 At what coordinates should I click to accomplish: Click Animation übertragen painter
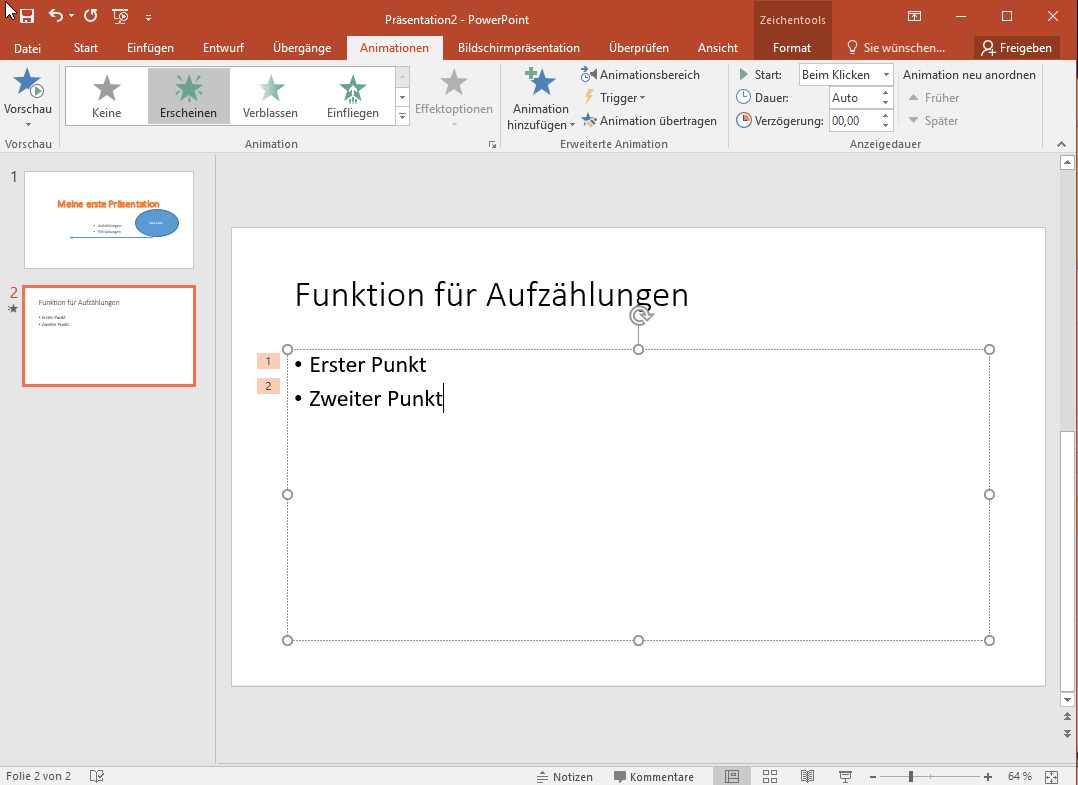[x=648, y=121]
